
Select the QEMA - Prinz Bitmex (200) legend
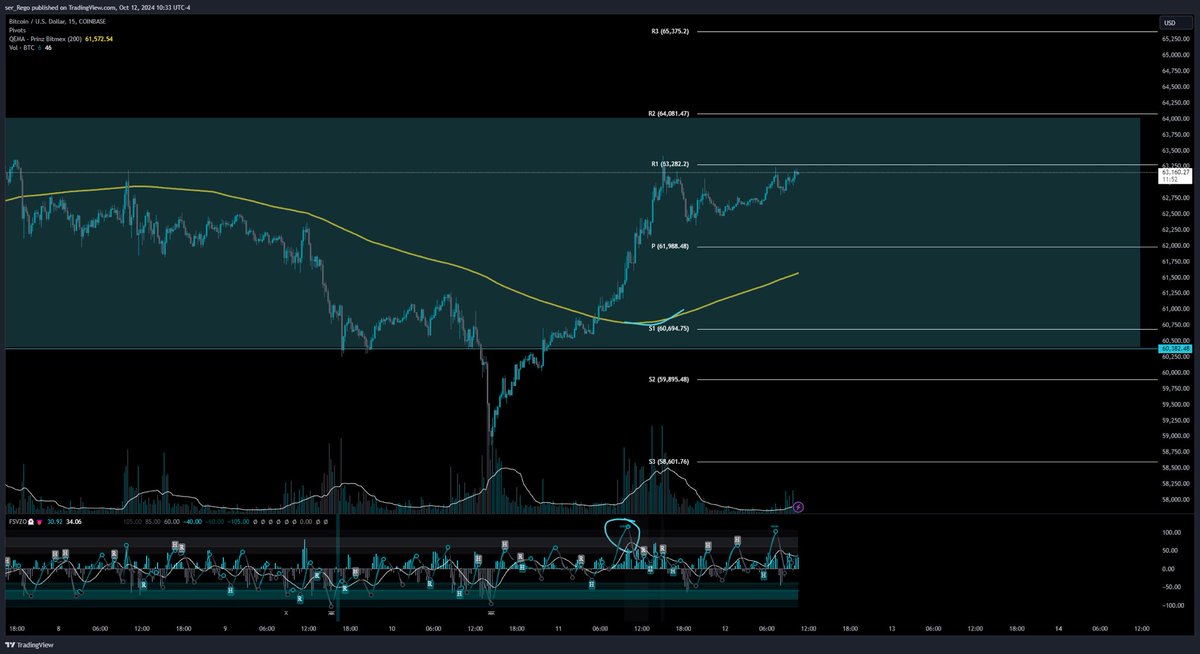pos(46,39)
